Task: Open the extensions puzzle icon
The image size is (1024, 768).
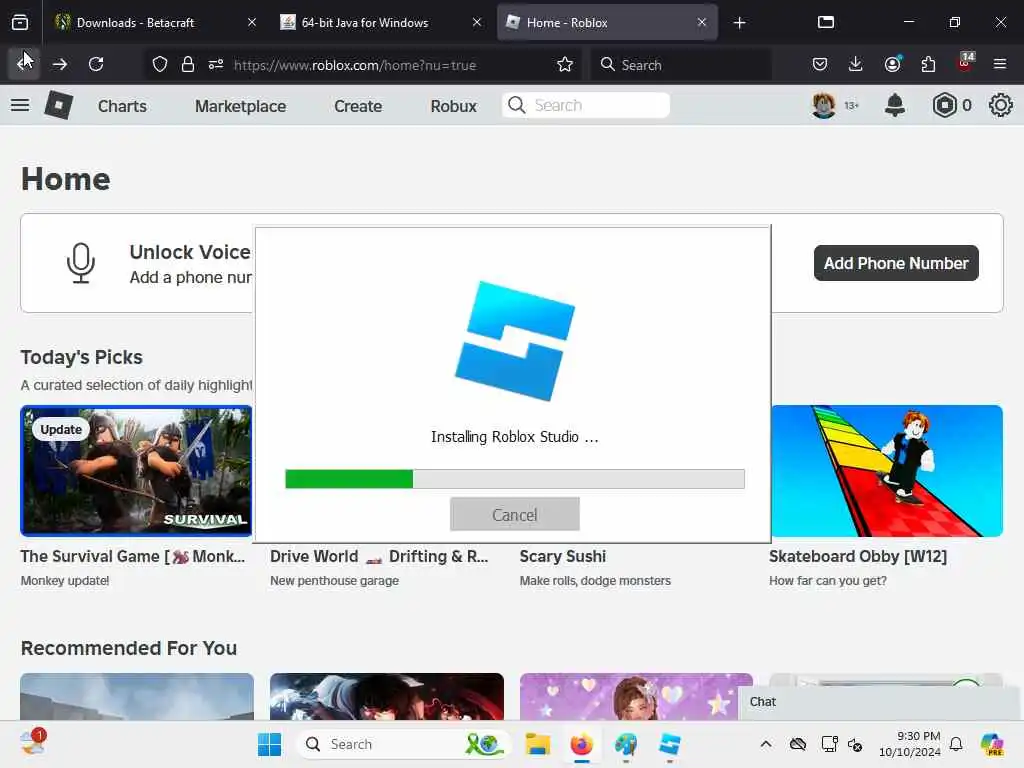Action: [x=928, y=64]
